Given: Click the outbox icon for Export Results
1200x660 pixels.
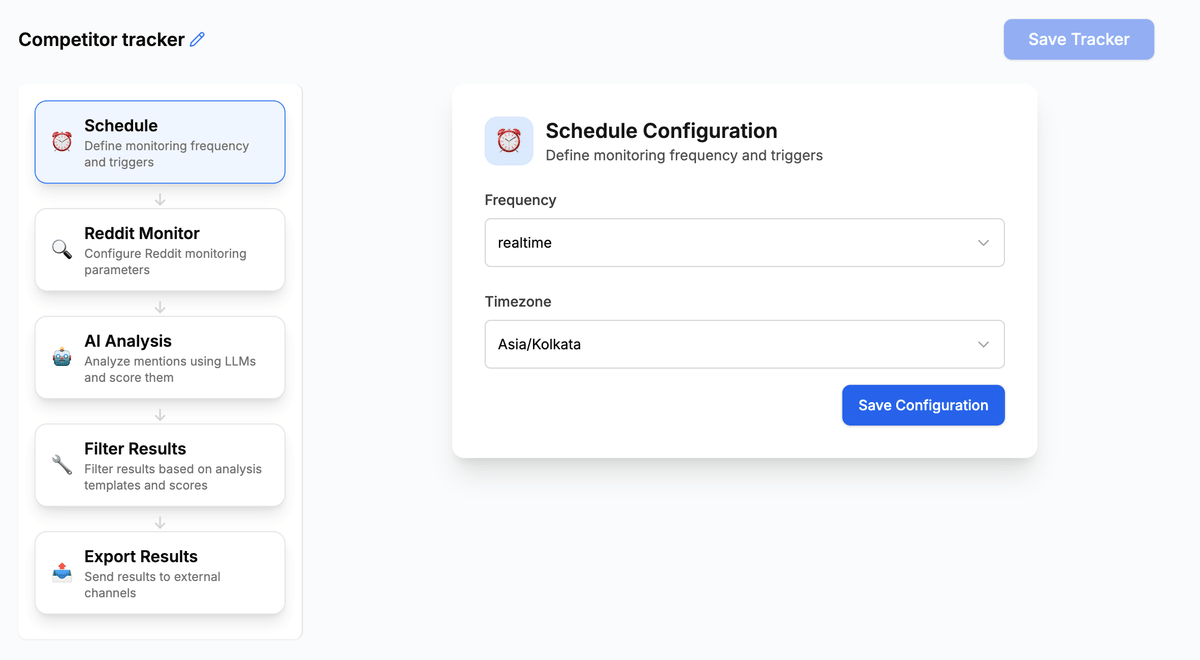Looking at the screenshot, I should coord(62,573).
